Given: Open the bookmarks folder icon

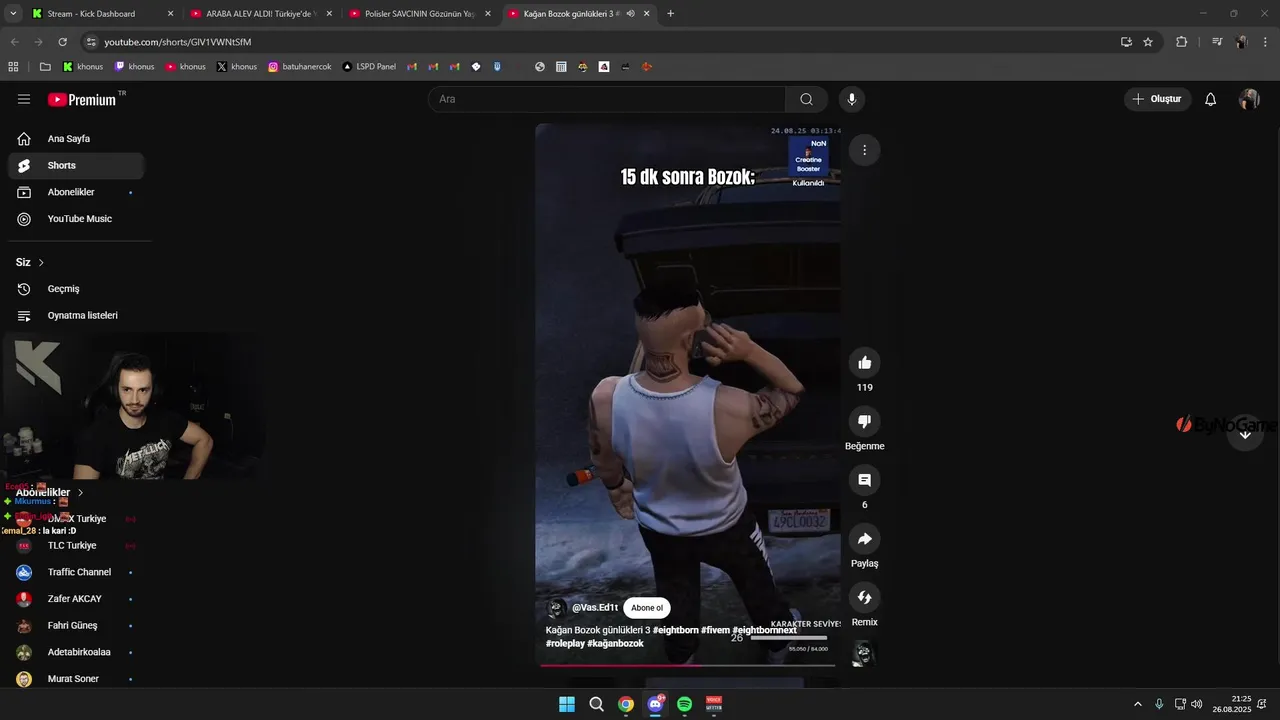Looking at the screenshot, I should tap(45, 67).
